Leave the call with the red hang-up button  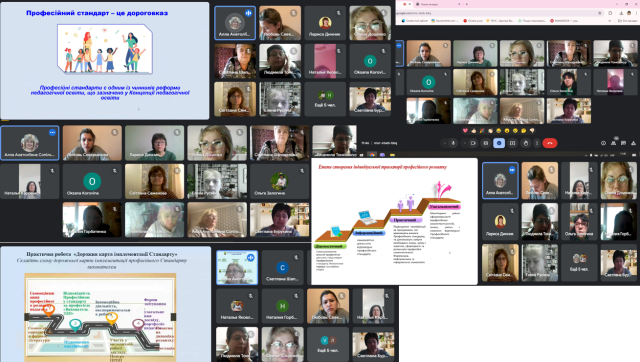coord(550,143)
